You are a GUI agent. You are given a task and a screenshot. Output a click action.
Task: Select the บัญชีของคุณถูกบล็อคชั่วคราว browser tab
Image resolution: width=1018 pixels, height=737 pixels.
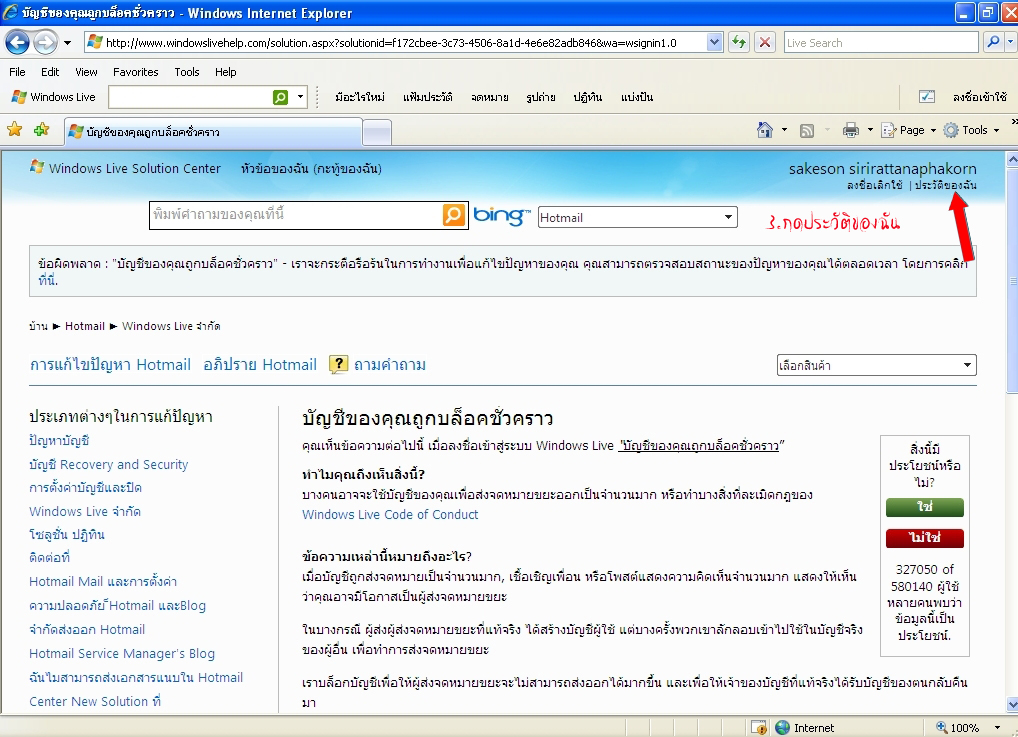tap(213, 132)
